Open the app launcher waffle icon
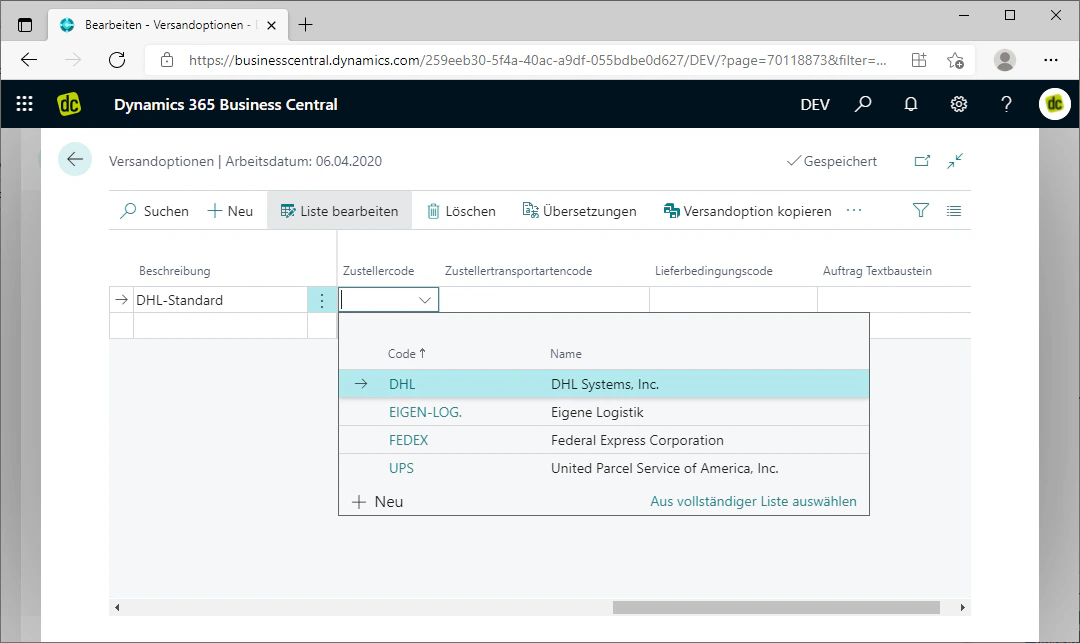 coord(25,104)
